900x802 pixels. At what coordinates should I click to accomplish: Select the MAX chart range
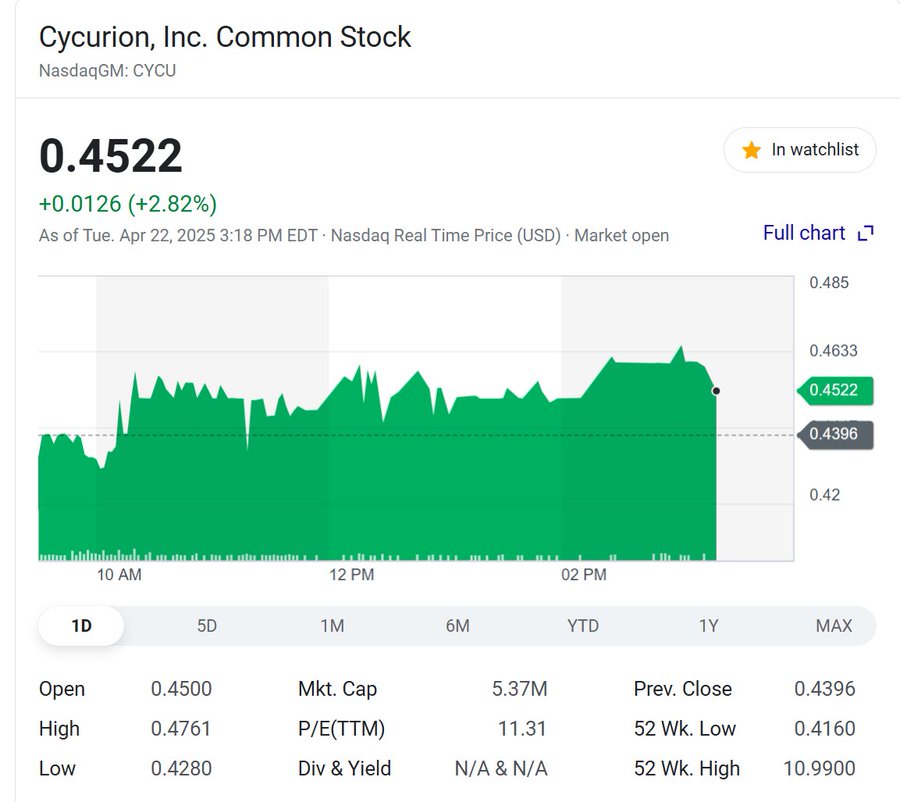point(833,625)
